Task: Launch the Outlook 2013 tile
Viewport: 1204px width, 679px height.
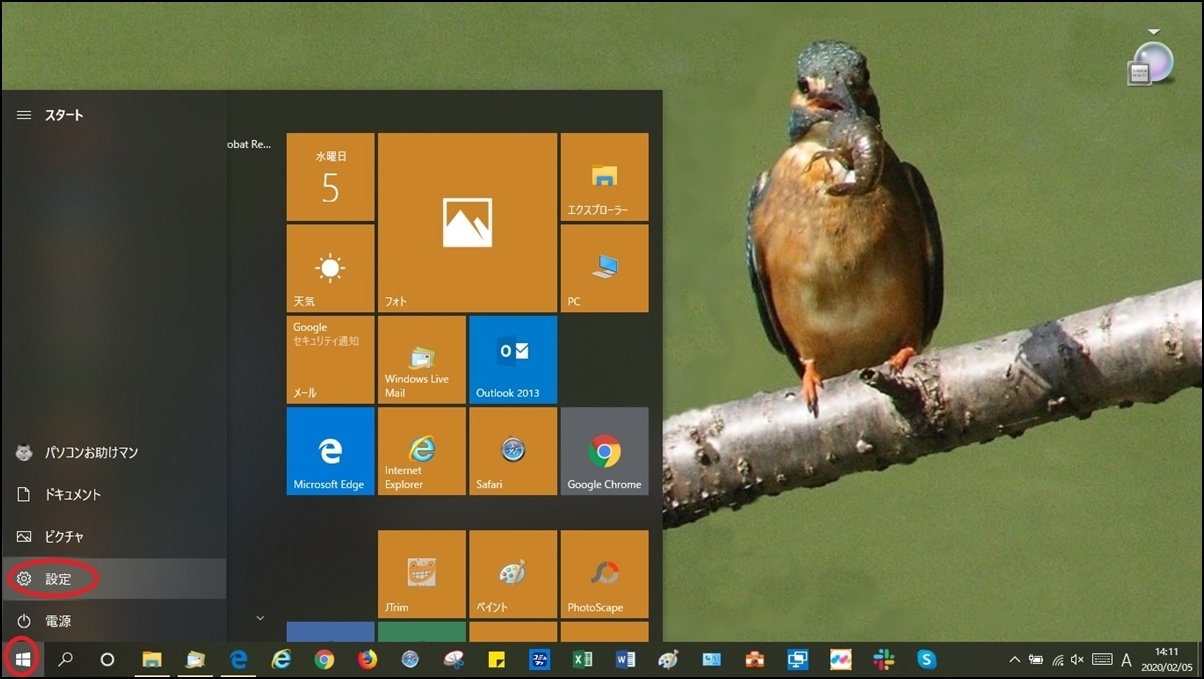Action: coord(513,360)
